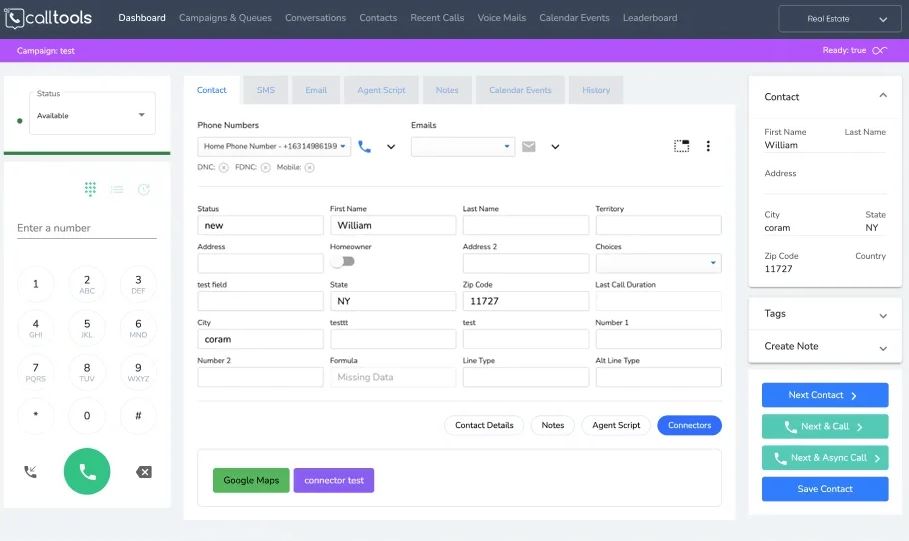Click the envelope email icon

click(x=529, y=147)
